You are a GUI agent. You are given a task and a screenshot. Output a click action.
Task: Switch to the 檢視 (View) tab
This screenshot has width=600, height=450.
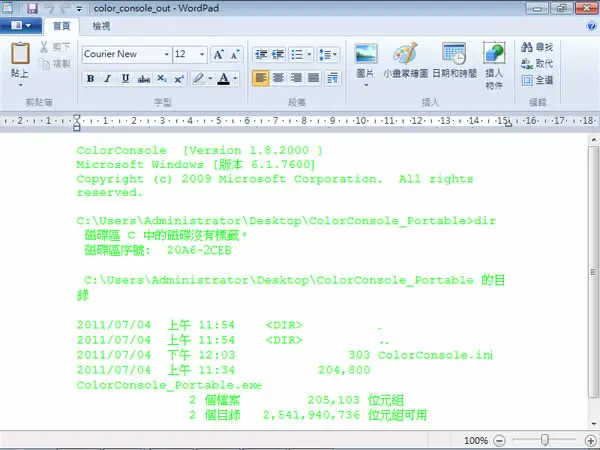pyautogui.click(x=101, y=26)
